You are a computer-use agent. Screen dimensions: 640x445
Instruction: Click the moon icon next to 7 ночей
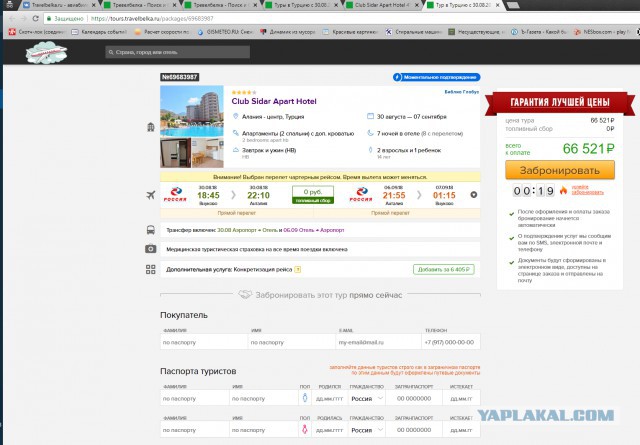pos(370,133)
